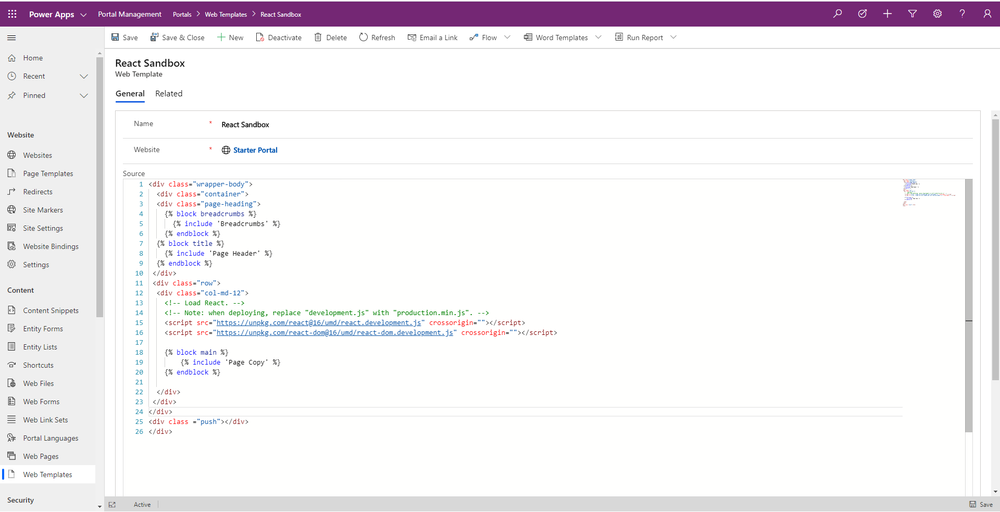Click the expand form icon in footer

tap(112, 504)
